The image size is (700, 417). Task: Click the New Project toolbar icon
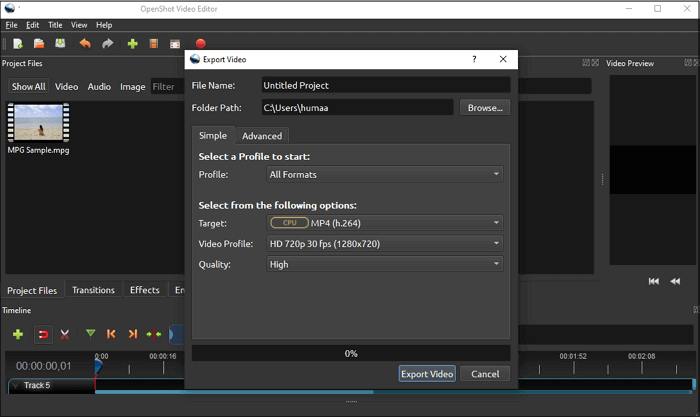point(17,43)
